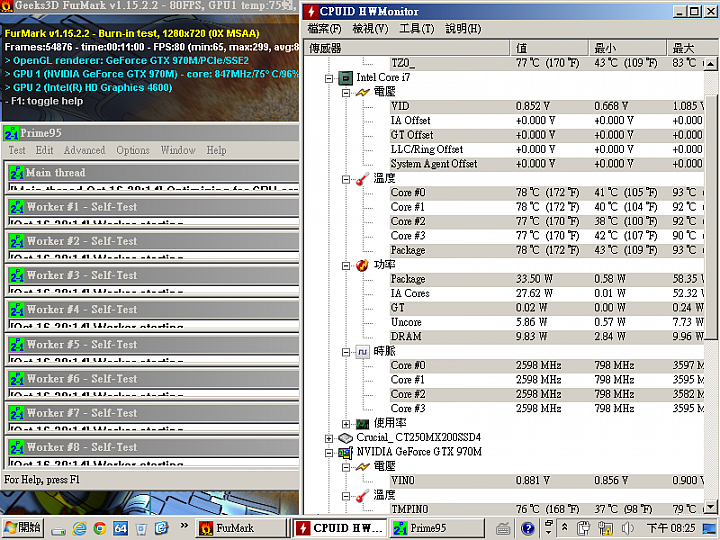Image resolution: width=720 pixels, height=540 pixels.
Task: Open Prime95 Options menu
Action: click(x=133, y=150)
